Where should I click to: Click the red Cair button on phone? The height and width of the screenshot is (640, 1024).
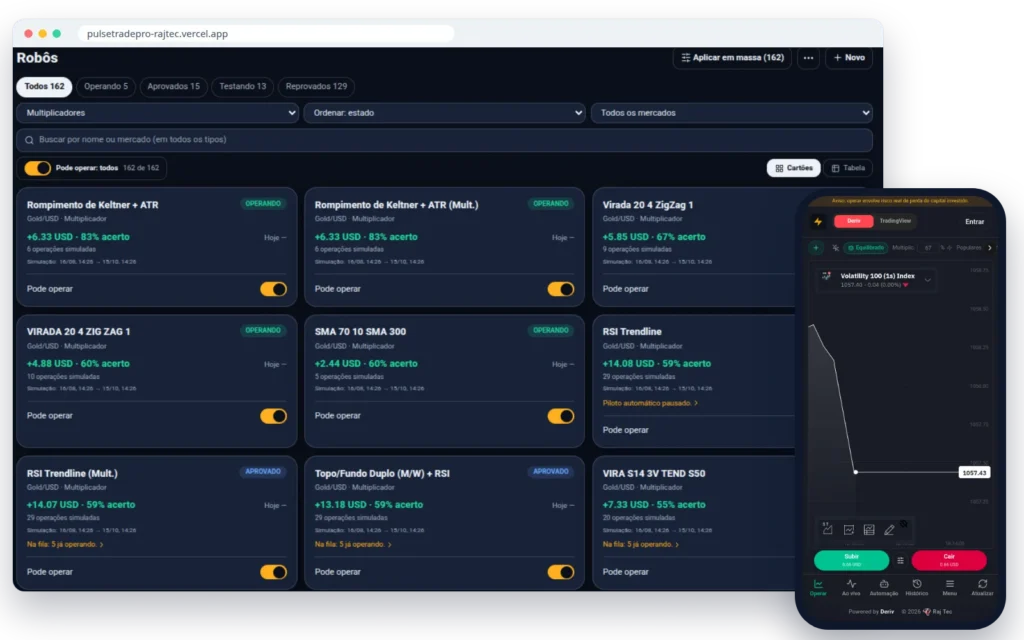click(949, 560)
